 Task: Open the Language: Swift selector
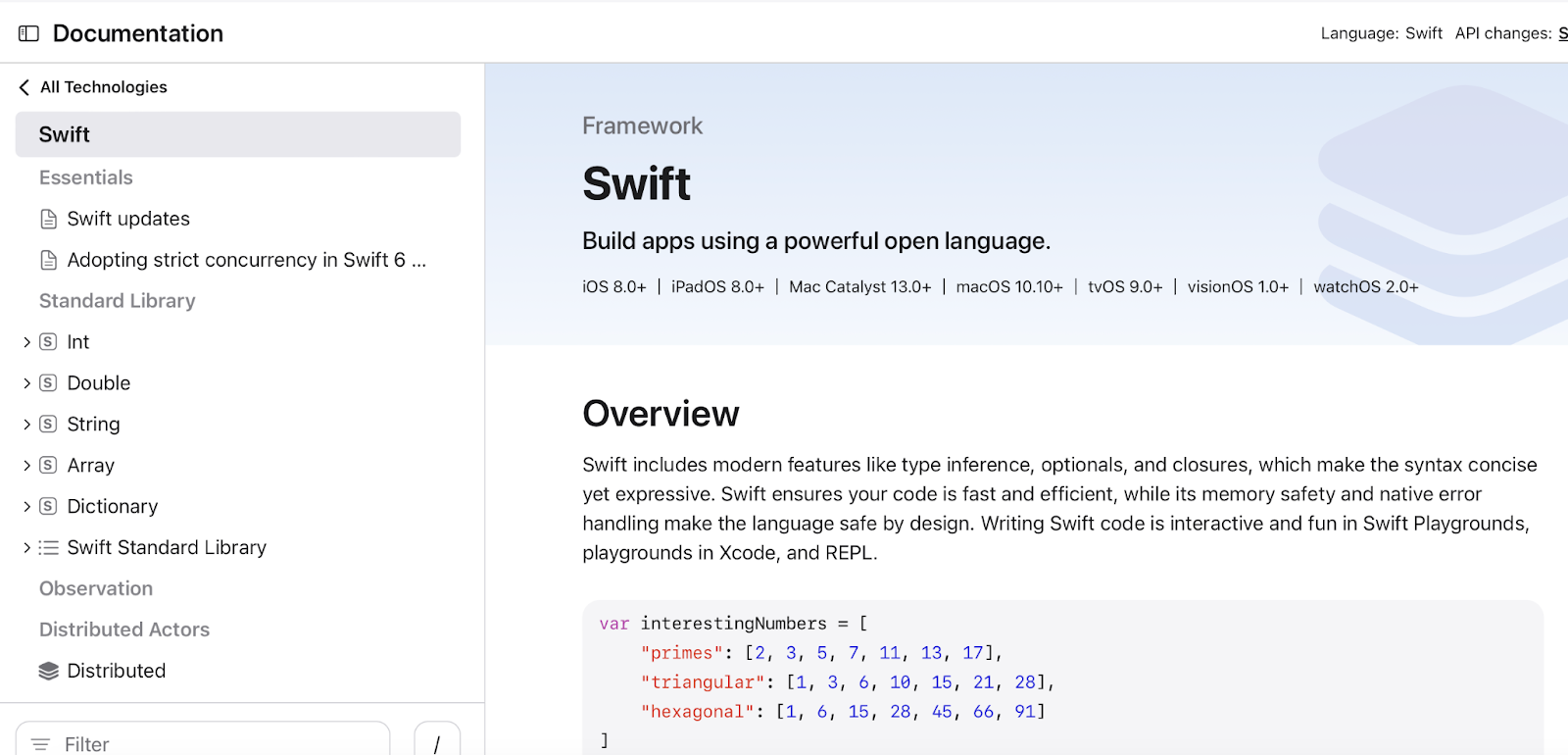click(x=1381, y=33)
